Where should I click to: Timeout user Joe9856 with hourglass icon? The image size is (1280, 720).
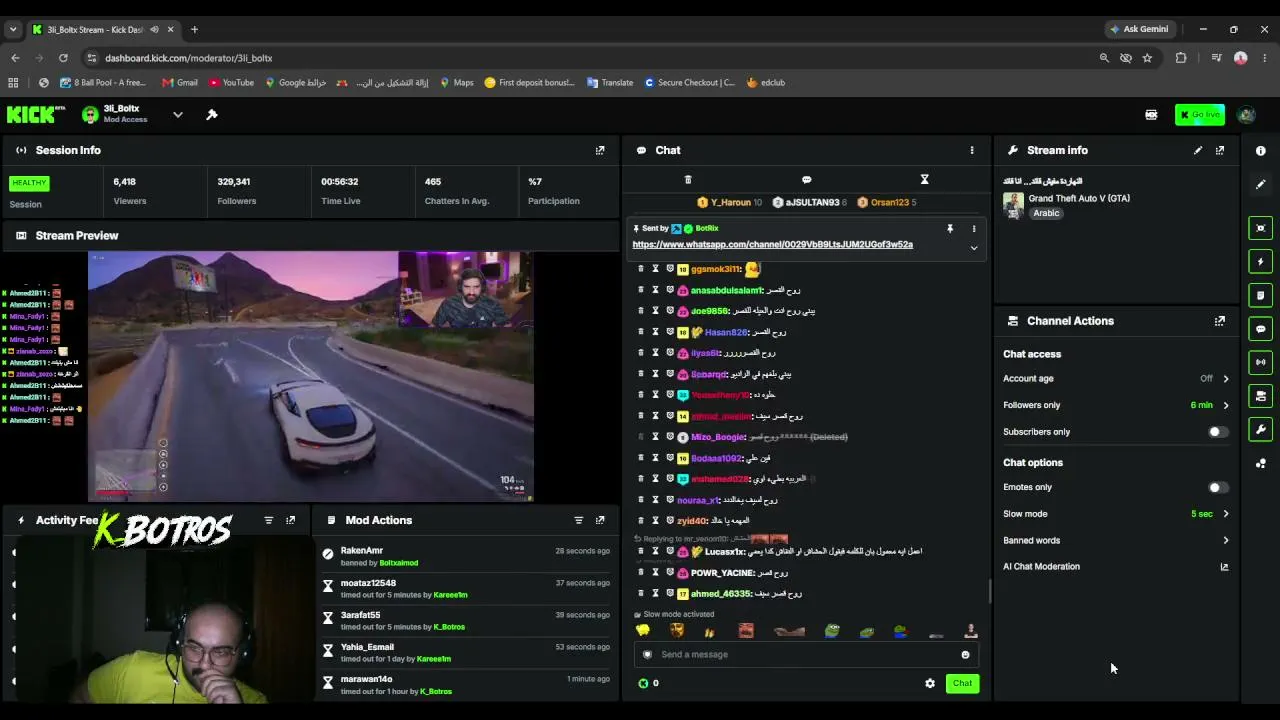(655, 311)
